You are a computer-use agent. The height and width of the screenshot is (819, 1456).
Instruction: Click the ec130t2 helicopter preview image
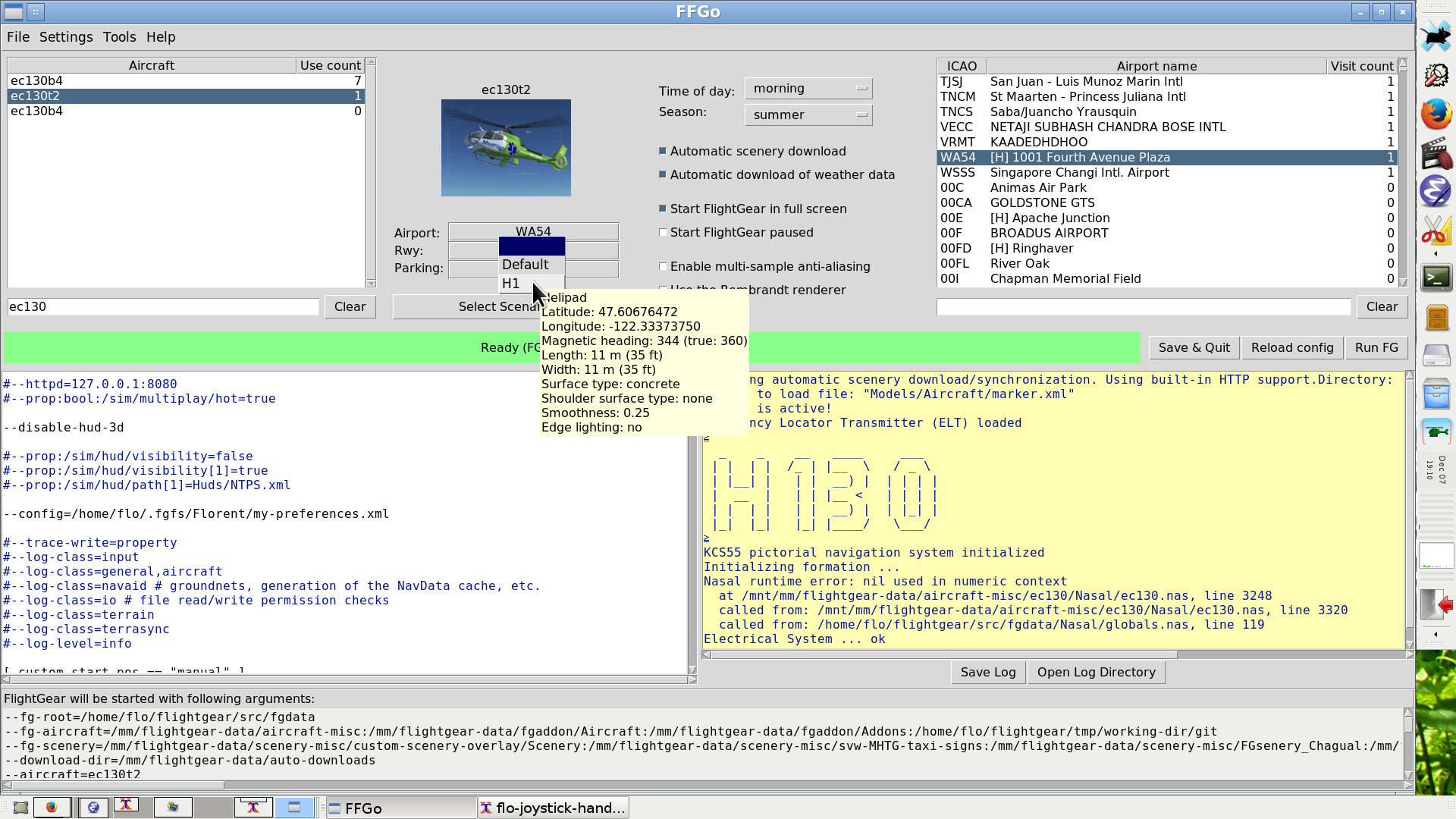tap(506, 148)
